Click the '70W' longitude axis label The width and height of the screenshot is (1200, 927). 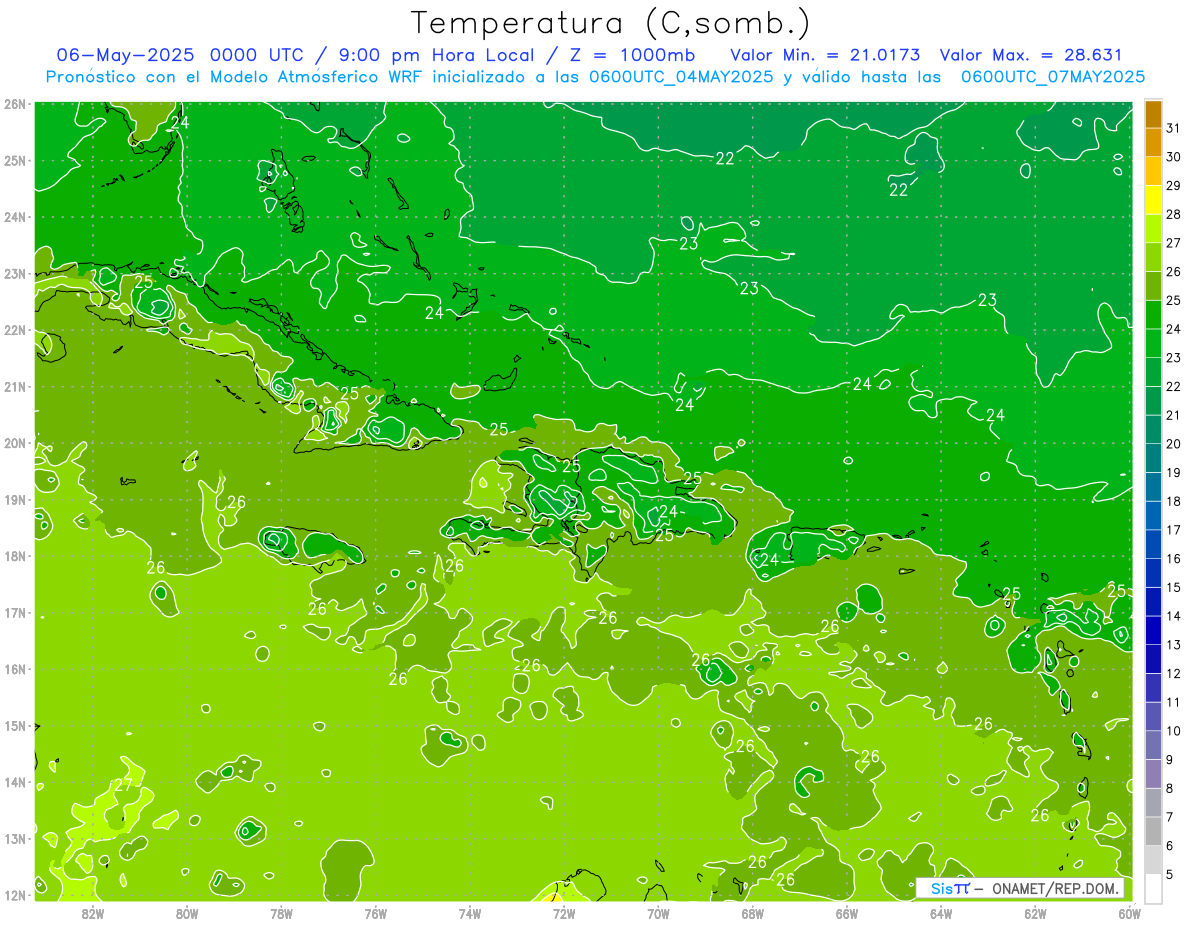coord(658,912)
